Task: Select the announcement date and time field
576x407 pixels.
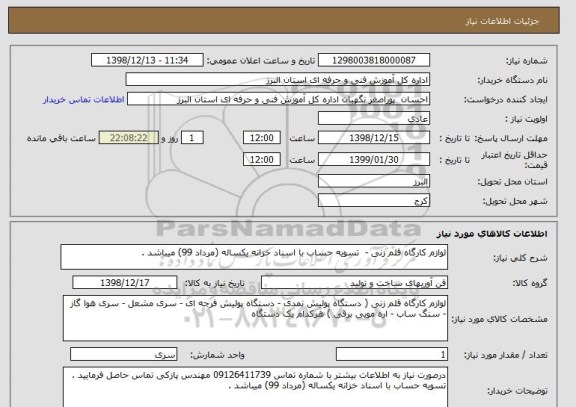Action: click(x=147, y=60)
